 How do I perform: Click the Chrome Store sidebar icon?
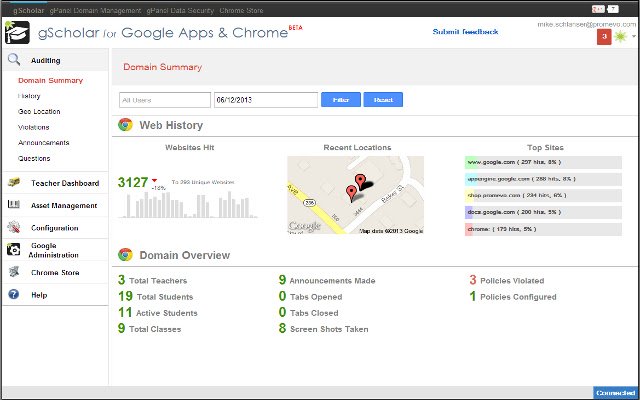pos(14,272)
